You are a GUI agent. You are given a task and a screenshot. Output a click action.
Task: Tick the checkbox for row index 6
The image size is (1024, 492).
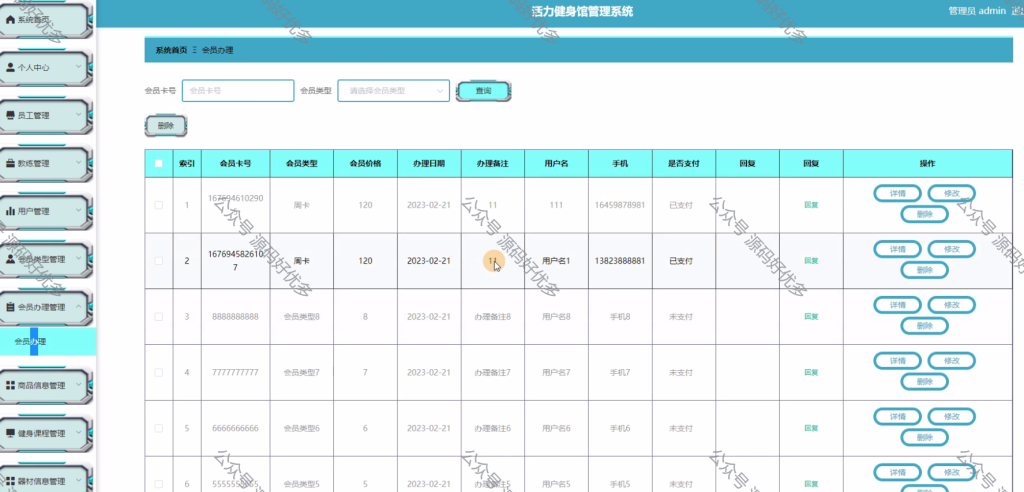tap(159, 484)
